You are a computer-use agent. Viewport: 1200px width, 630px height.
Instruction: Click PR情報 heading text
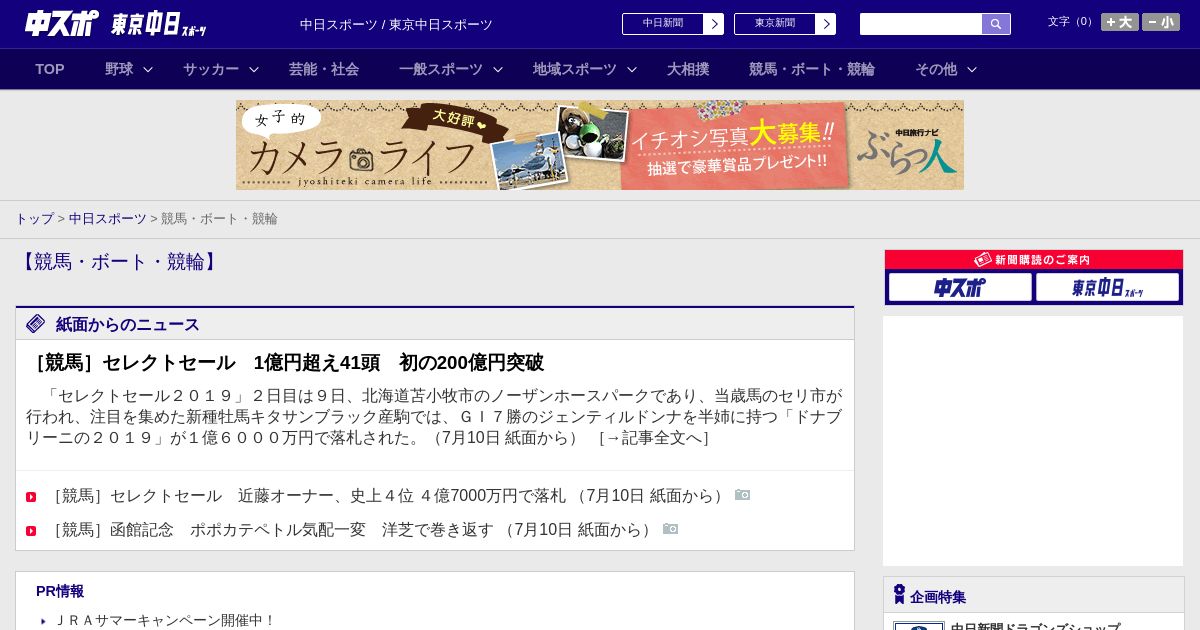(60, 591)
